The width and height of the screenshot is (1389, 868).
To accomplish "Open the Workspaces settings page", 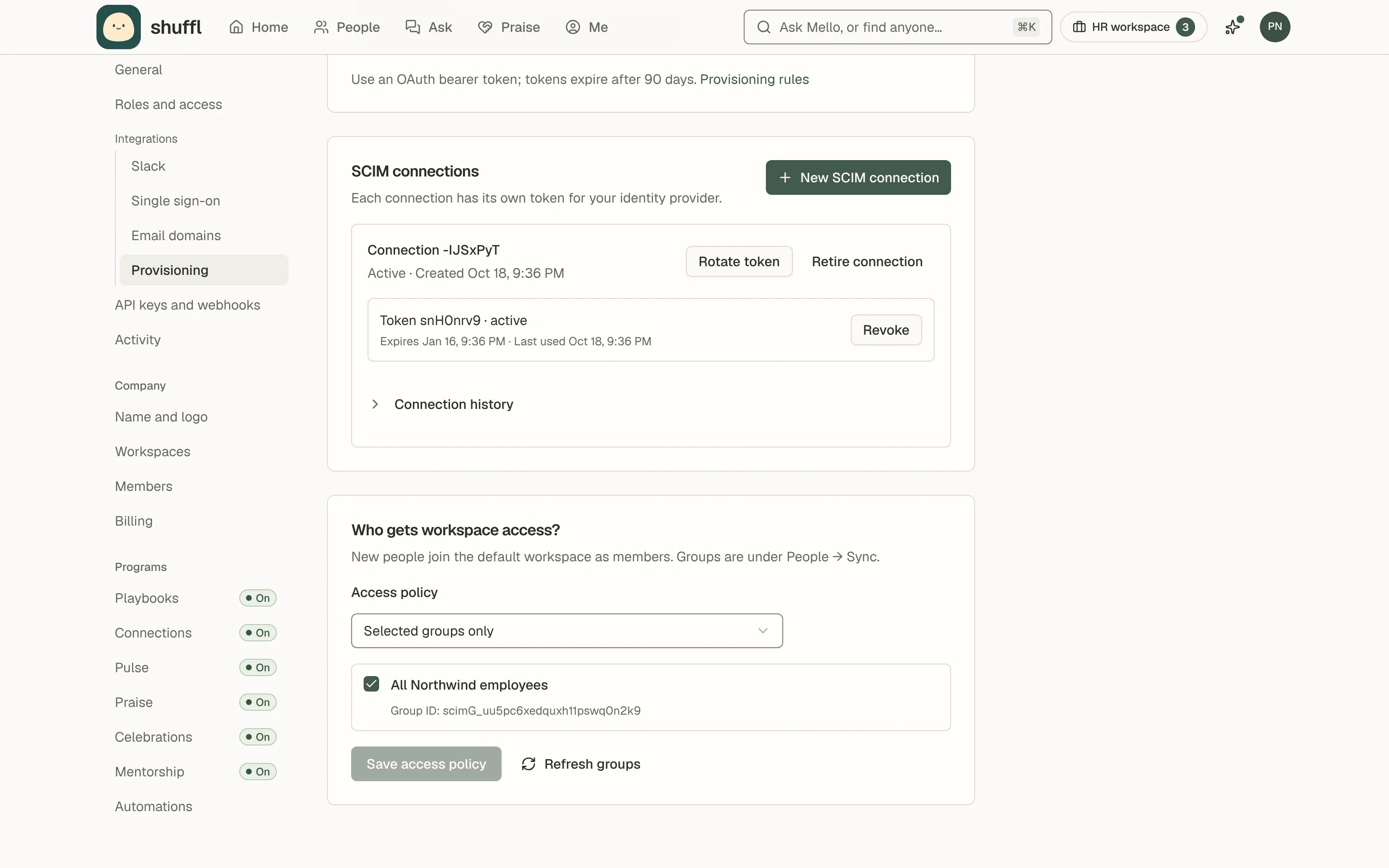I will coord(153,451).
